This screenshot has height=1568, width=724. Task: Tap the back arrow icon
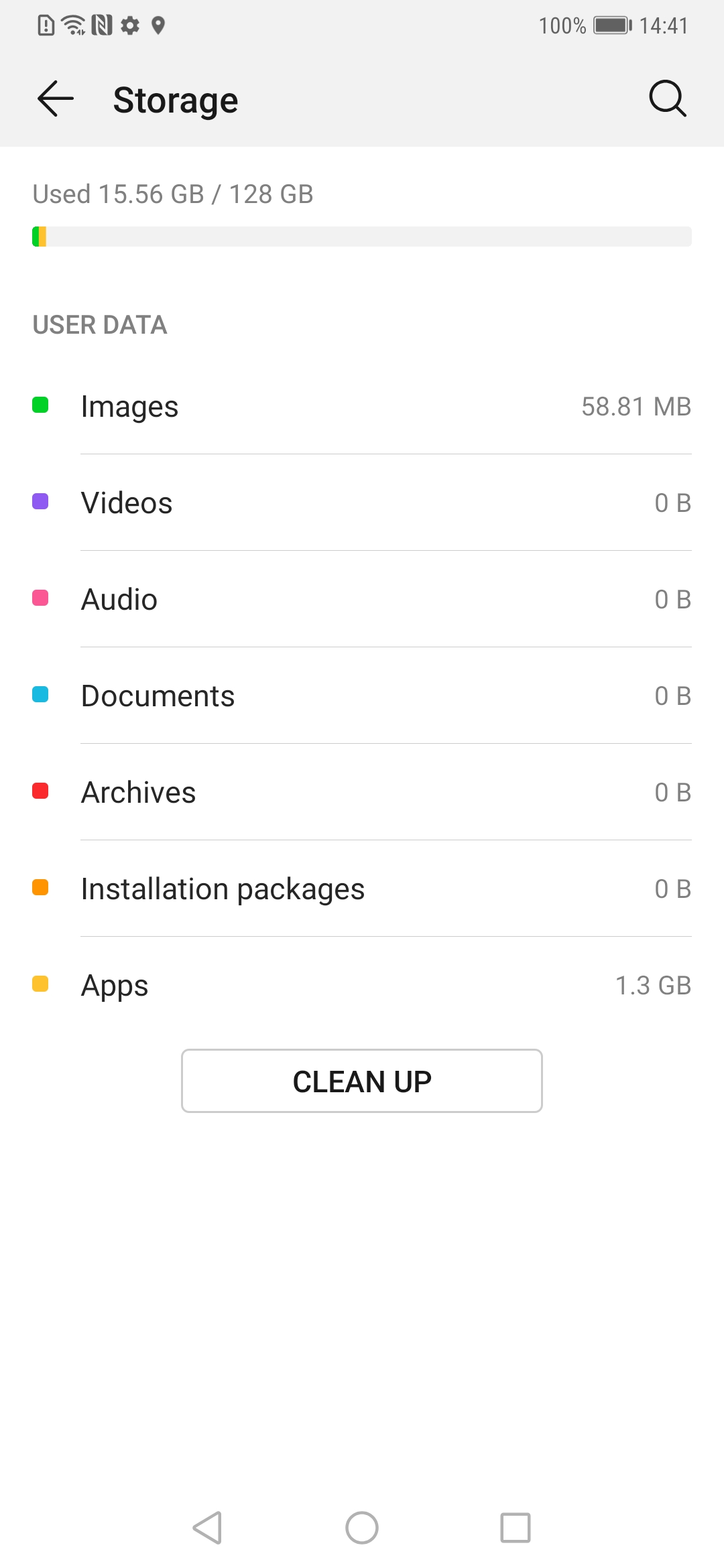click(x=56, y=99)
